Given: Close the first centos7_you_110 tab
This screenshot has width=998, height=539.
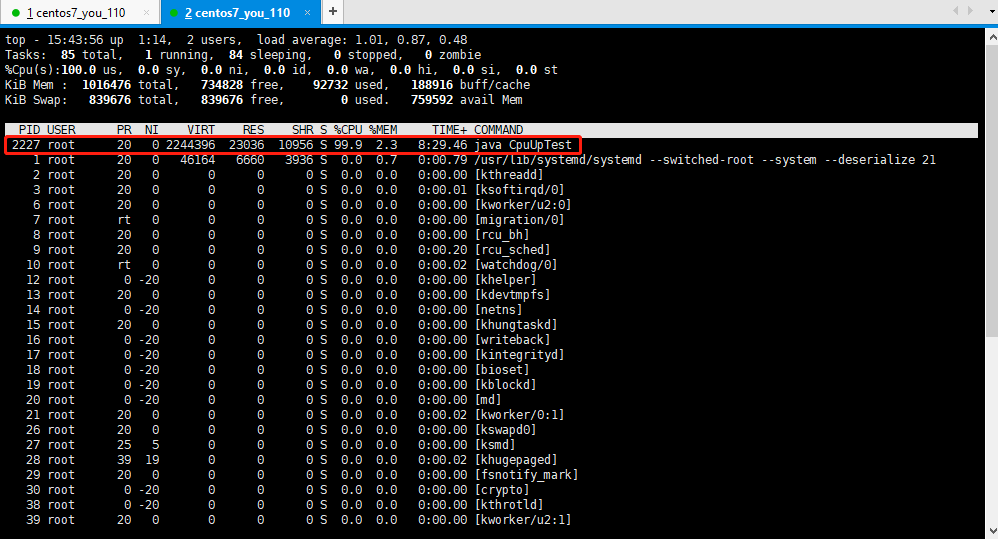Looking at the screenshot, I should tap(146, 13).
